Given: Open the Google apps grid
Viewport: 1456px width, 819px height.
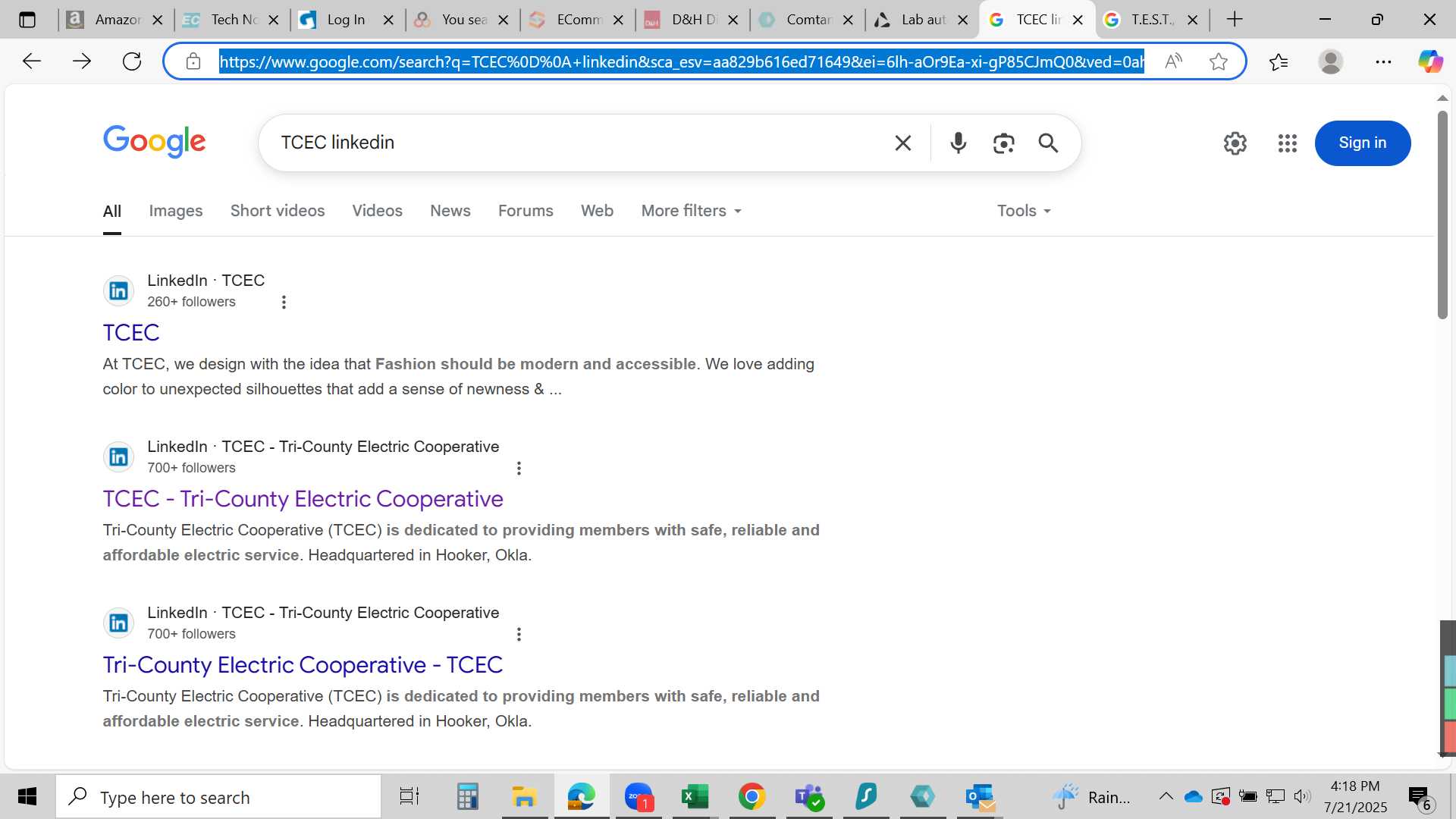Looking at the screenshot, I should (x=1287, y=143).
